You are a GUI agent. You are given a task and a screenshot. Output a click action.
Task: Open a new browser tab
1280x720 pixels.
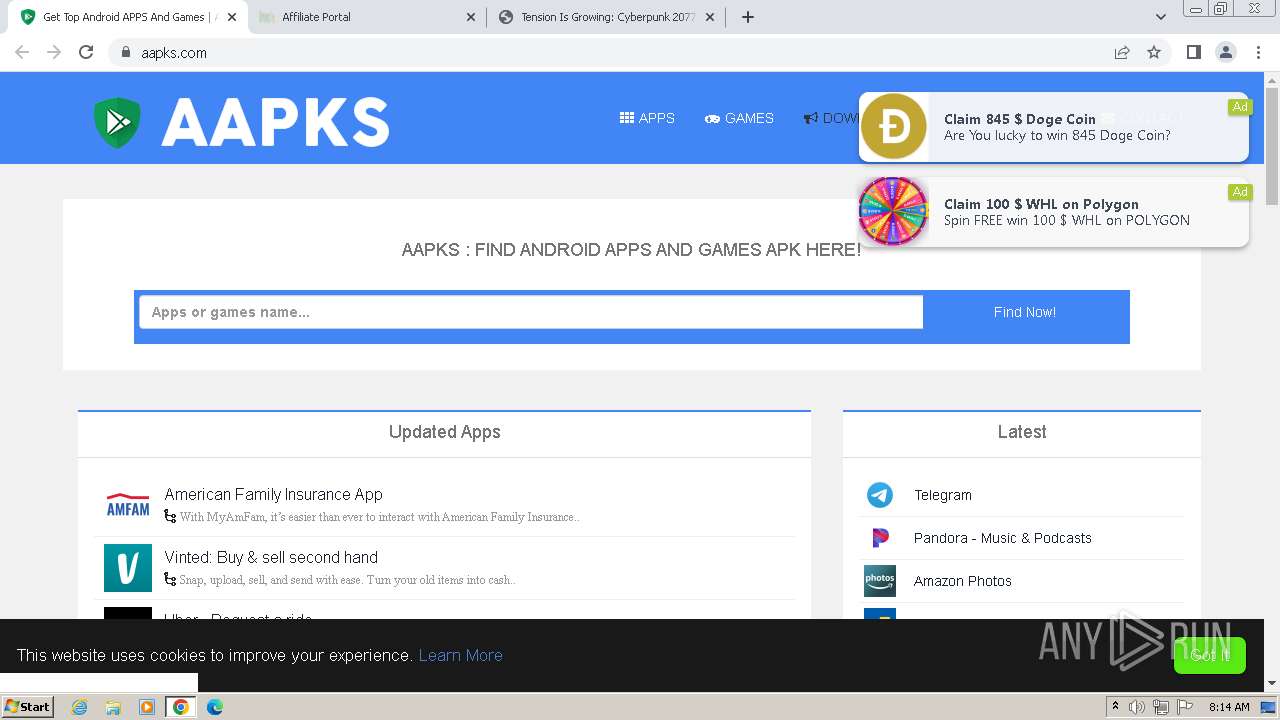pos(747,17)
